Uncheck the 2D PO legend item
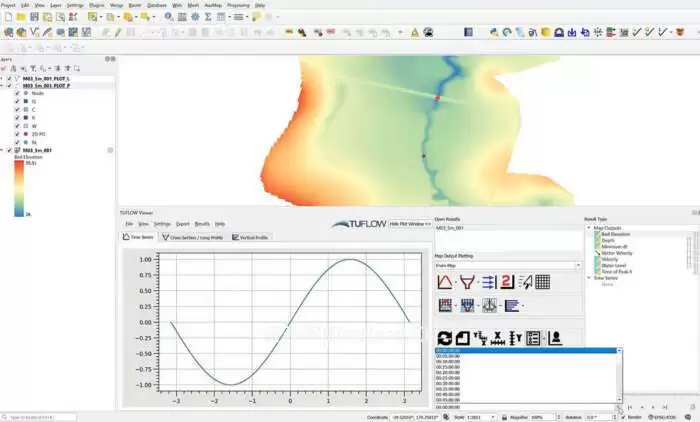The image size is (700, 422). [x=17, y=134]
